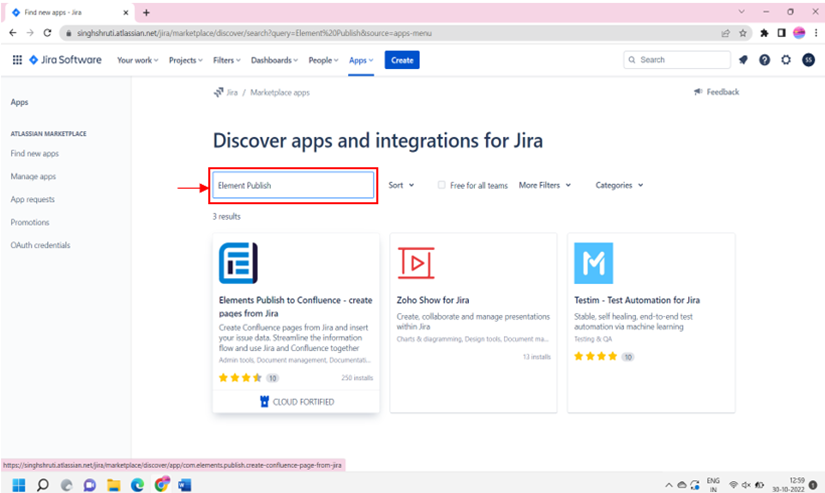Enable the Free for all teams checkbox
825x493 pixels.
click(x=442, y=185)
